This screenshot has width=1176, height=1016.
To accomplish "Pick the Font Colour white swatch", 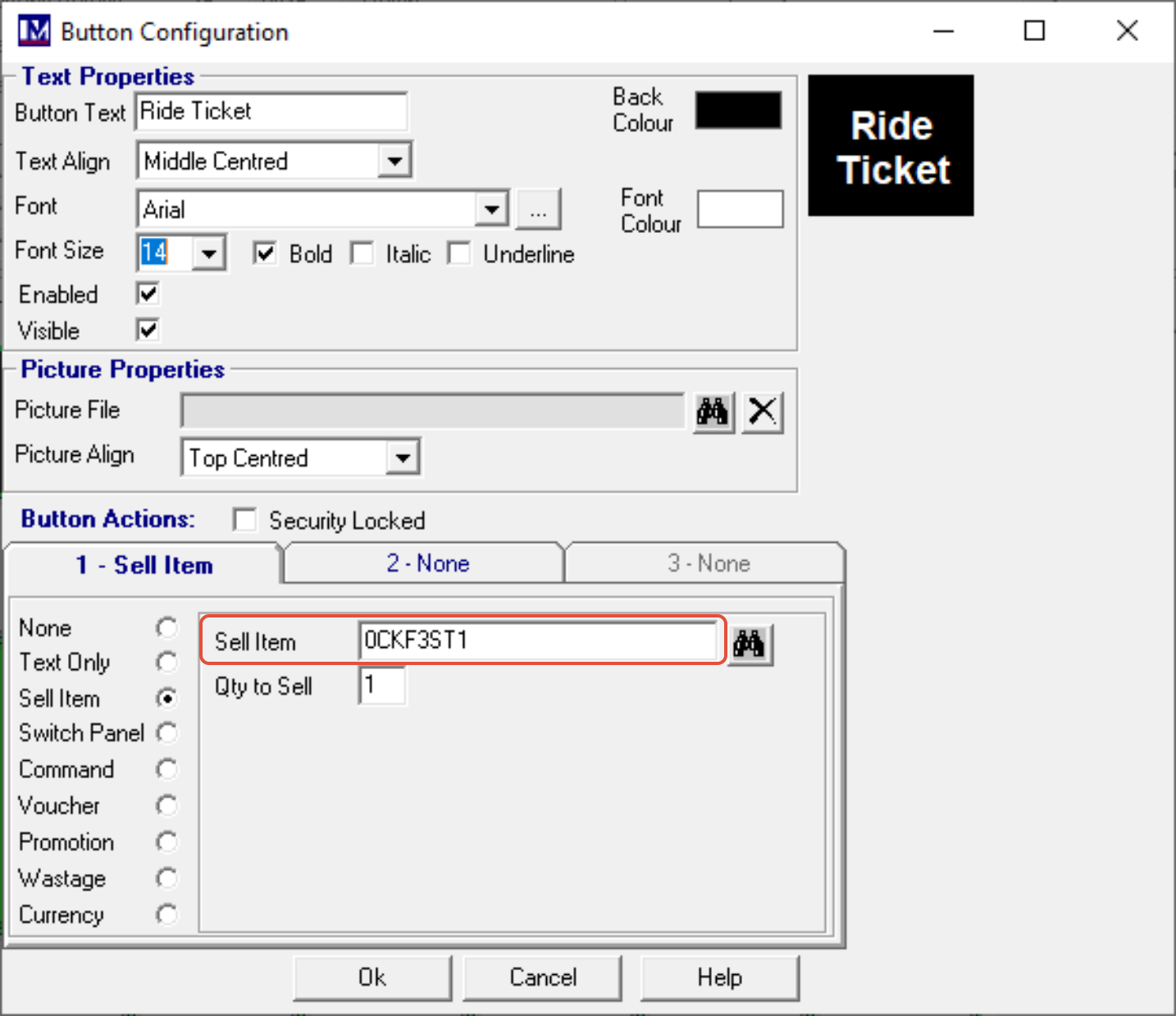I will click(740, 209).
